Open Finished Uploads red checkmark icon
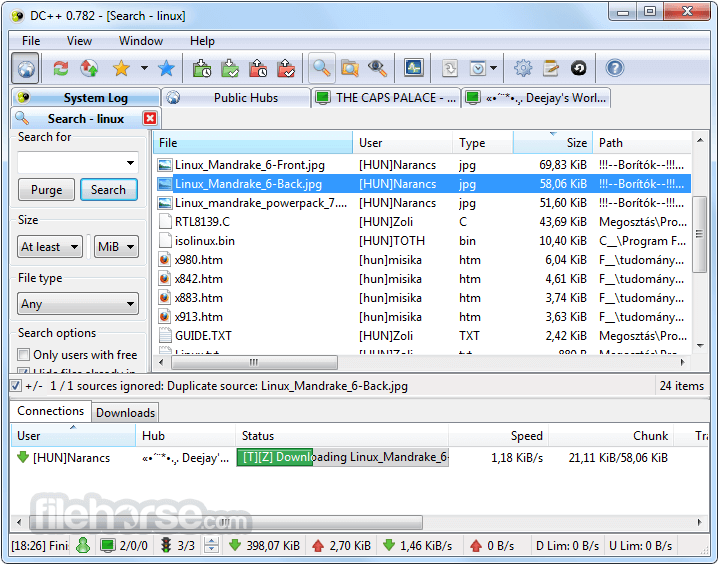 pyautogui.click(x=287, y=69)
